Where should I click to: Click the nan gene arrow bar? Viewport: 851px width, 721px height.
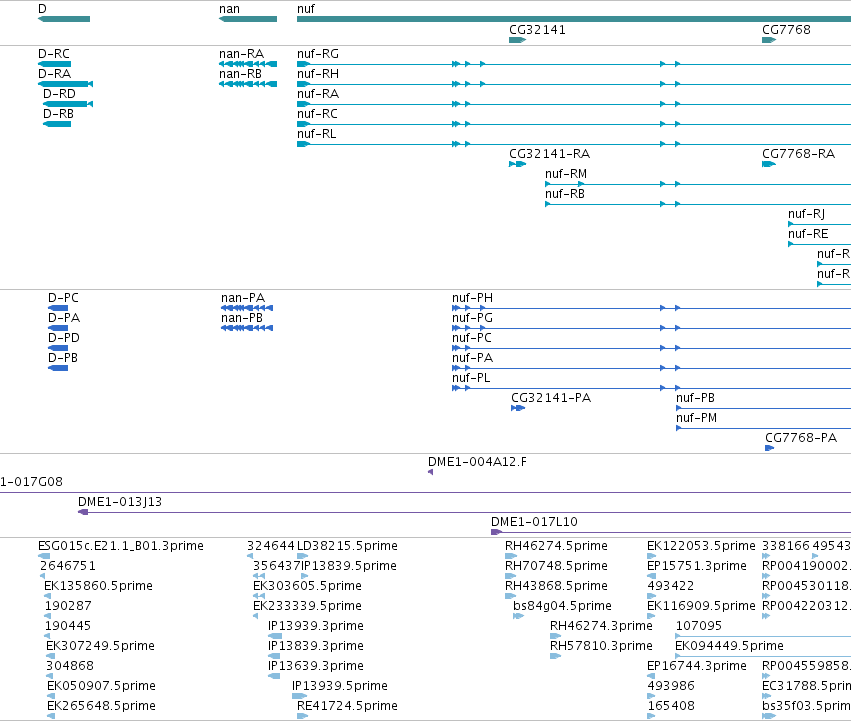point(247,19)
